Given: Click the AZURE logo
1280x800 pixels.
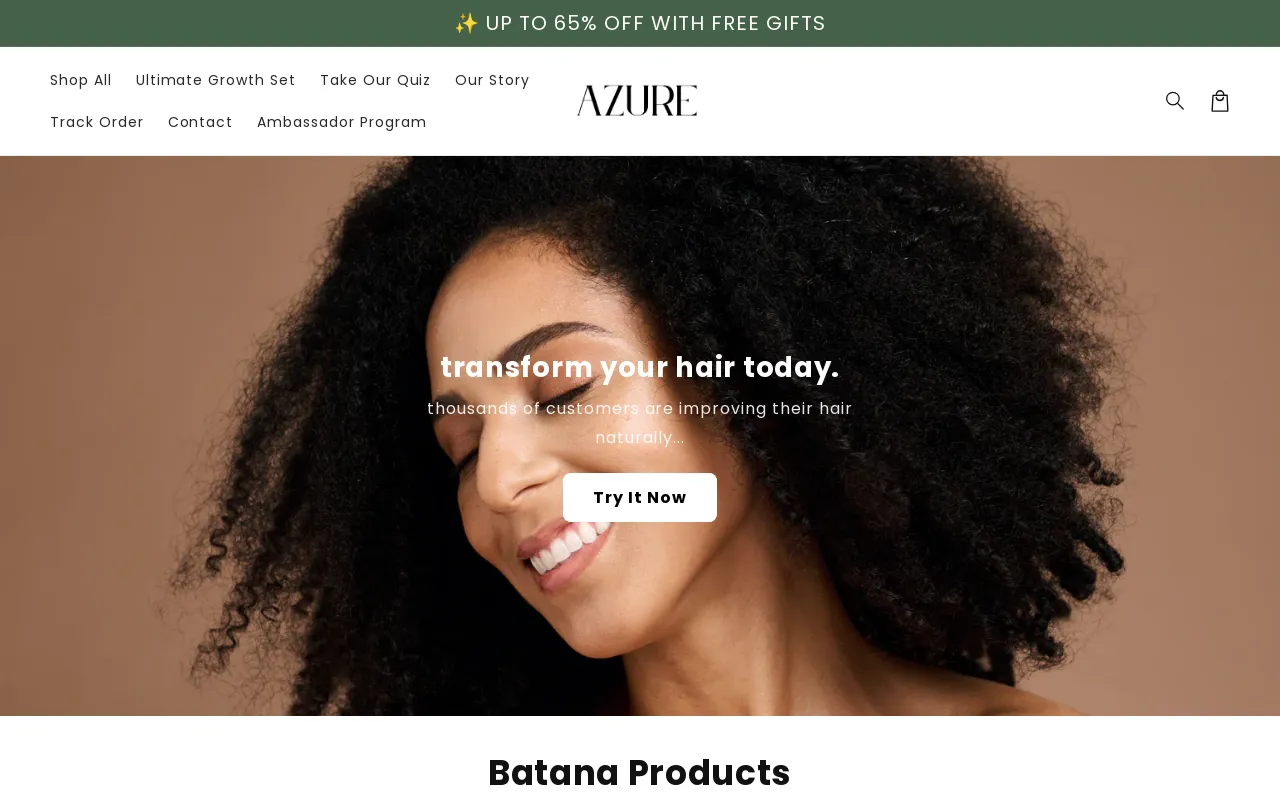Looking at the screenshot, I should coord(637,101).
